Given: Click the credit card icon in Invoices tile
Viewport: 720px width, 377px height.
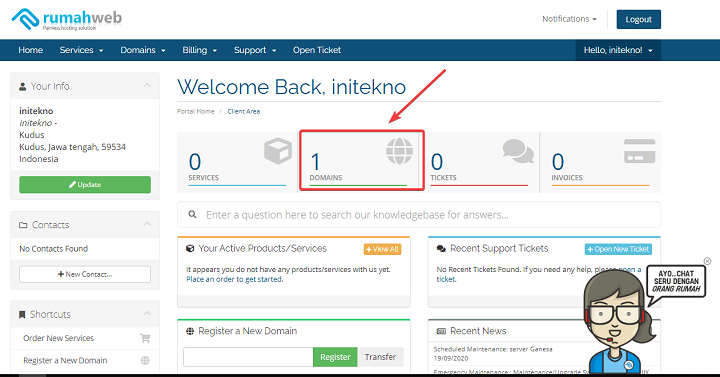Looking at the screenshot, I should (640, 151).
